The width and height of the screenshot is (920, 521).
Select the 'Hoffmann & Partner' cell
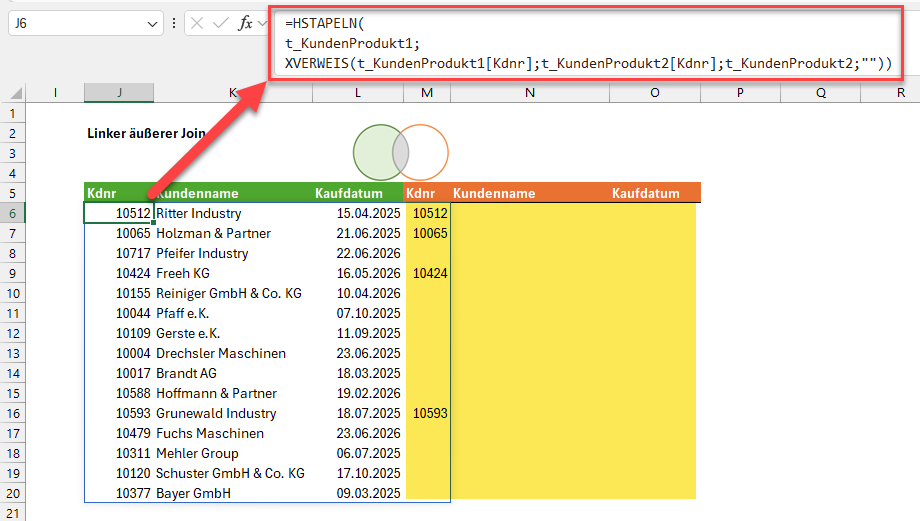[x=233, y=393]
